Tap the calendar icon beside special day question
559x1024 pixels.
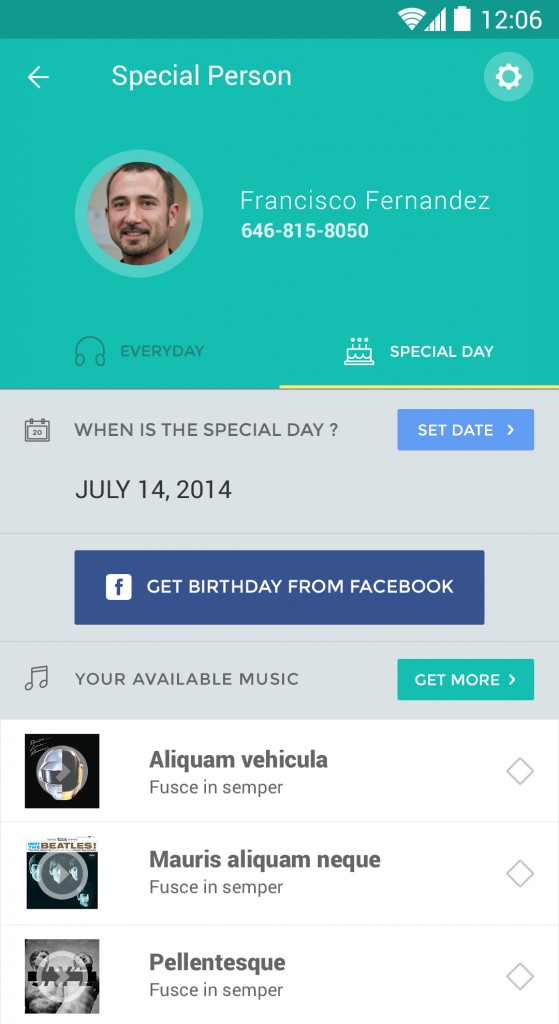pyautogui.click(x=37, y=430)
